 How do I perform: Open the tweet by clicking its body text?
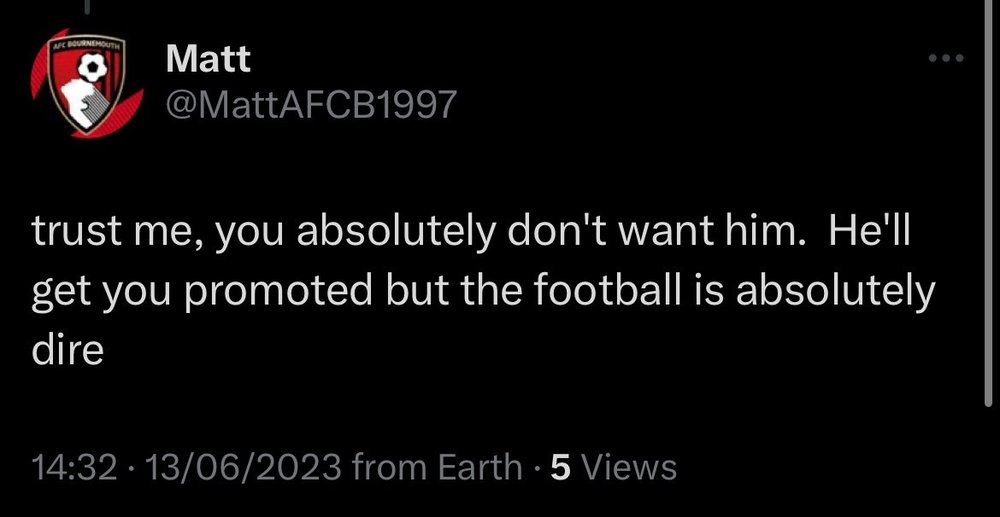click(483, 293)
